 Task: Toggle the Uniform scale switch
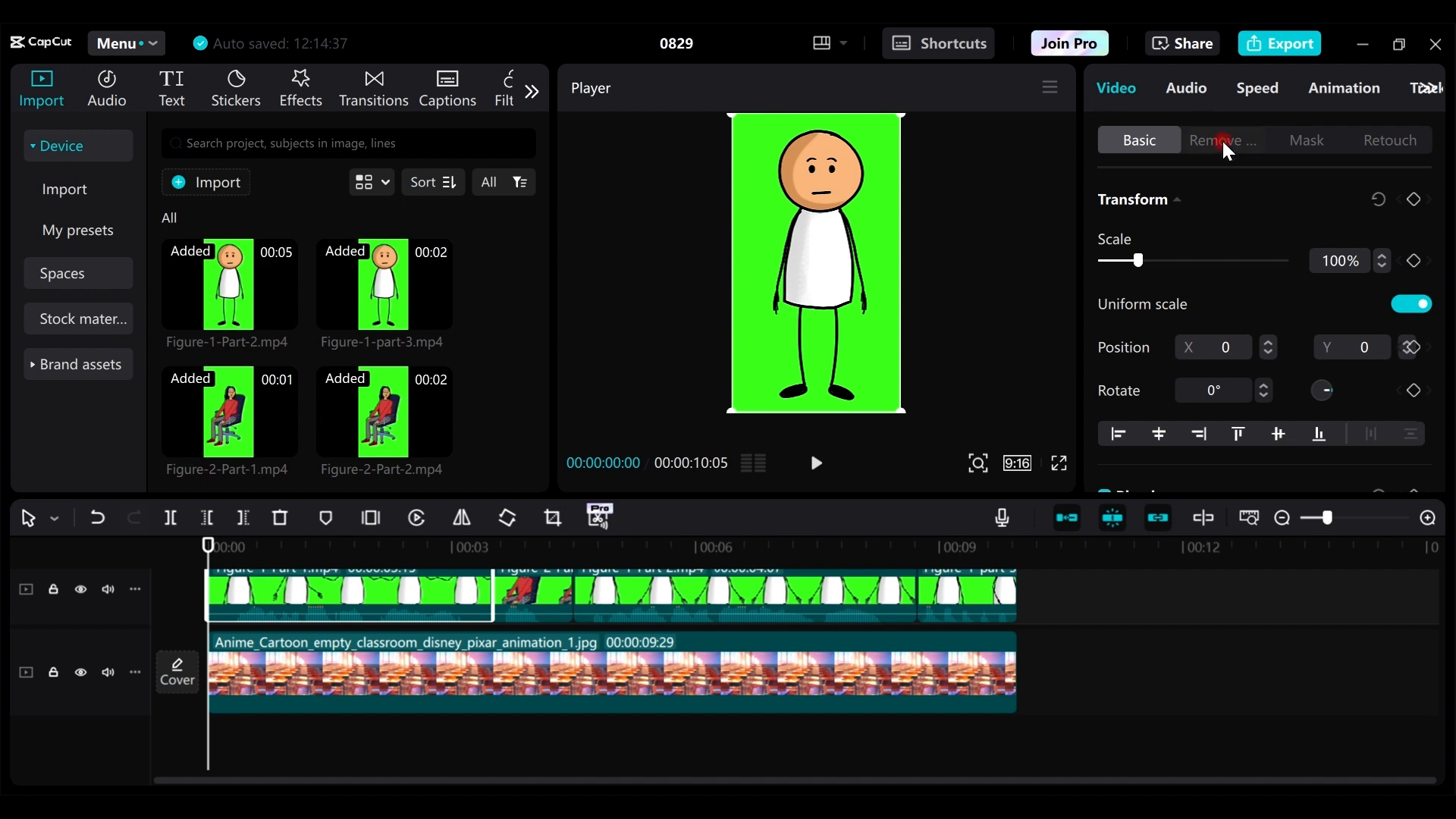tap(1411, 304)
